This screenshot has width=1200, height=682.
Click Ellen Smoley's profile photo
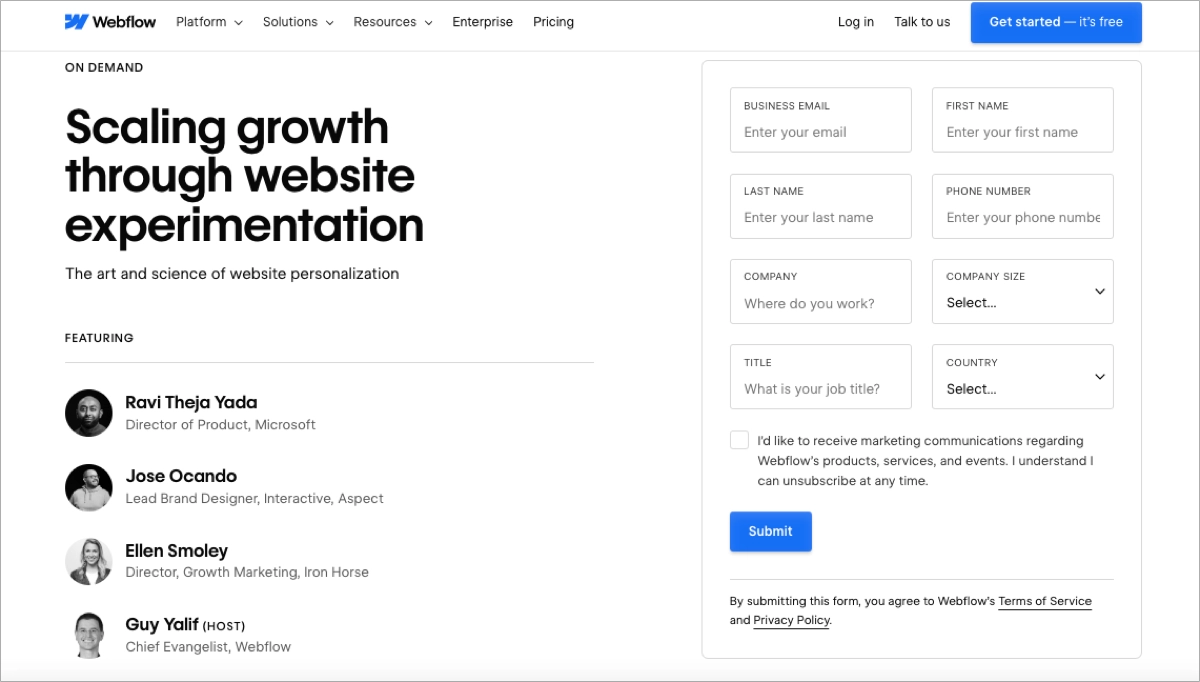click(89, 561)
